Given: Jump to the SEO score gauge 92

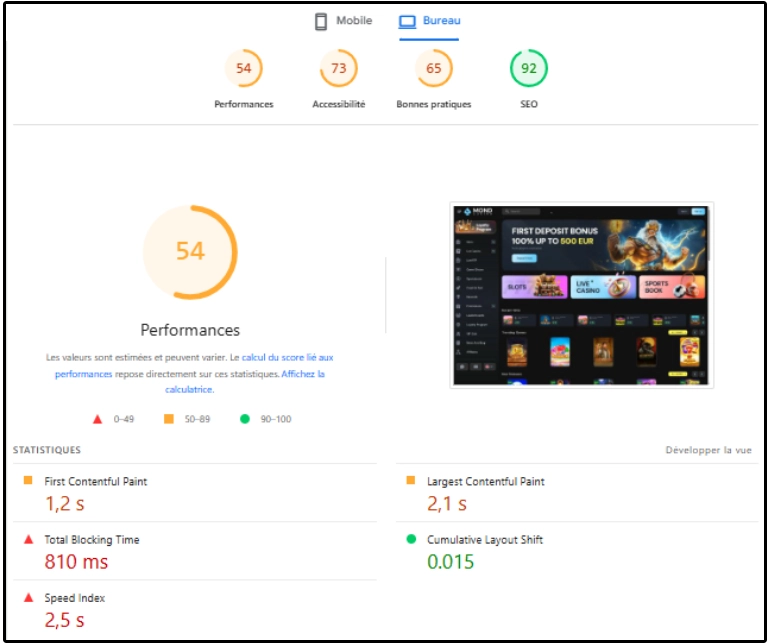Looking at the screenshot, I should tap(528, 69).
